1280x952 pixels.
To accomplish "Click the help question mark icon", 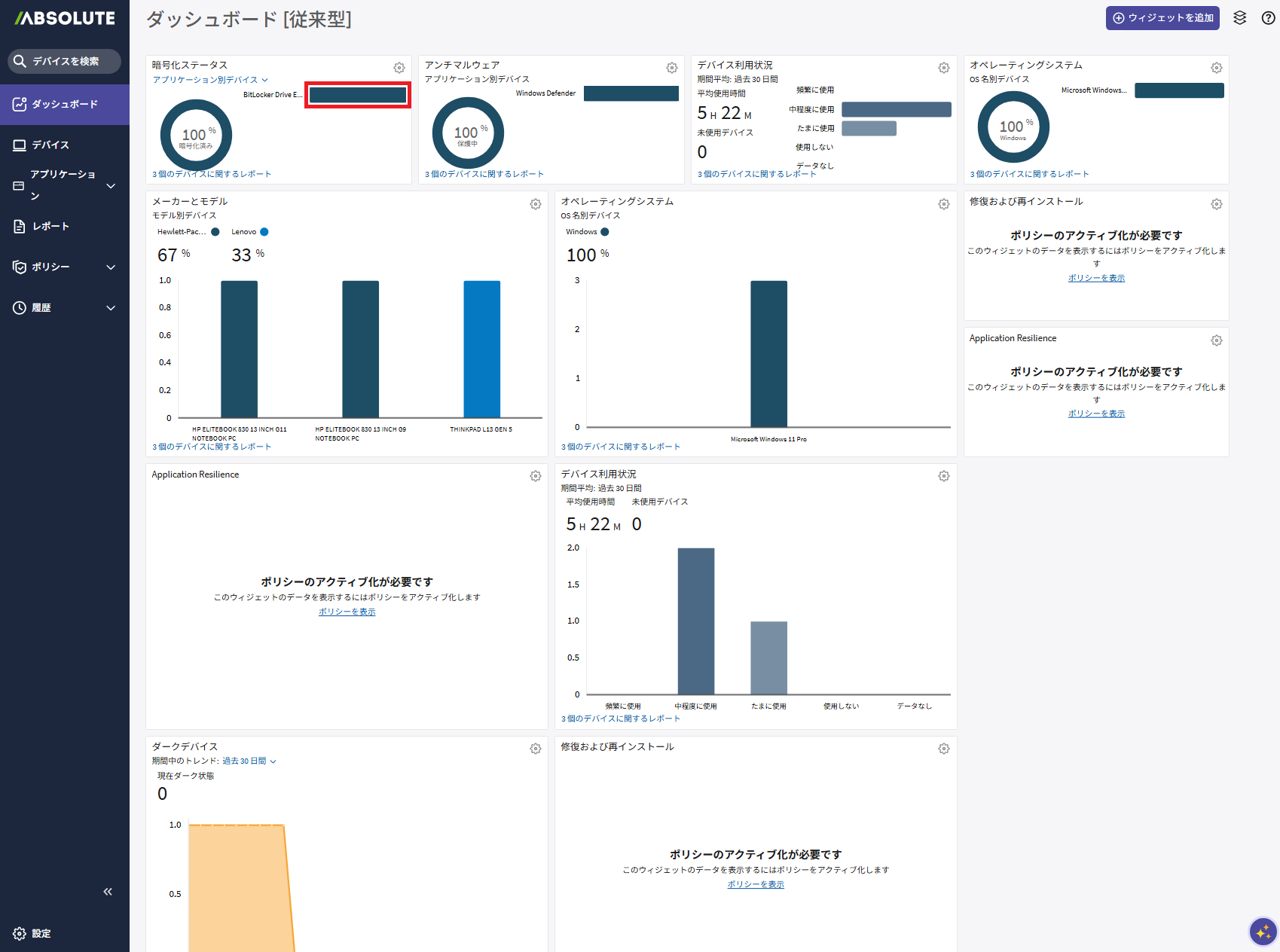I will [1268, 18].
